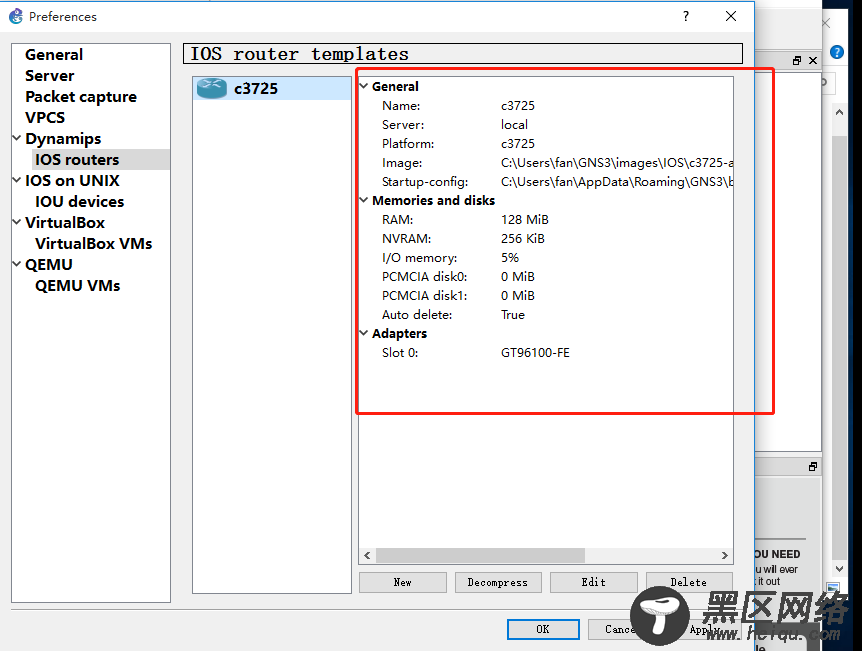Select IOS routers in the sidebar
This screenshot has width=862, height=651.
tap(77, 159)
